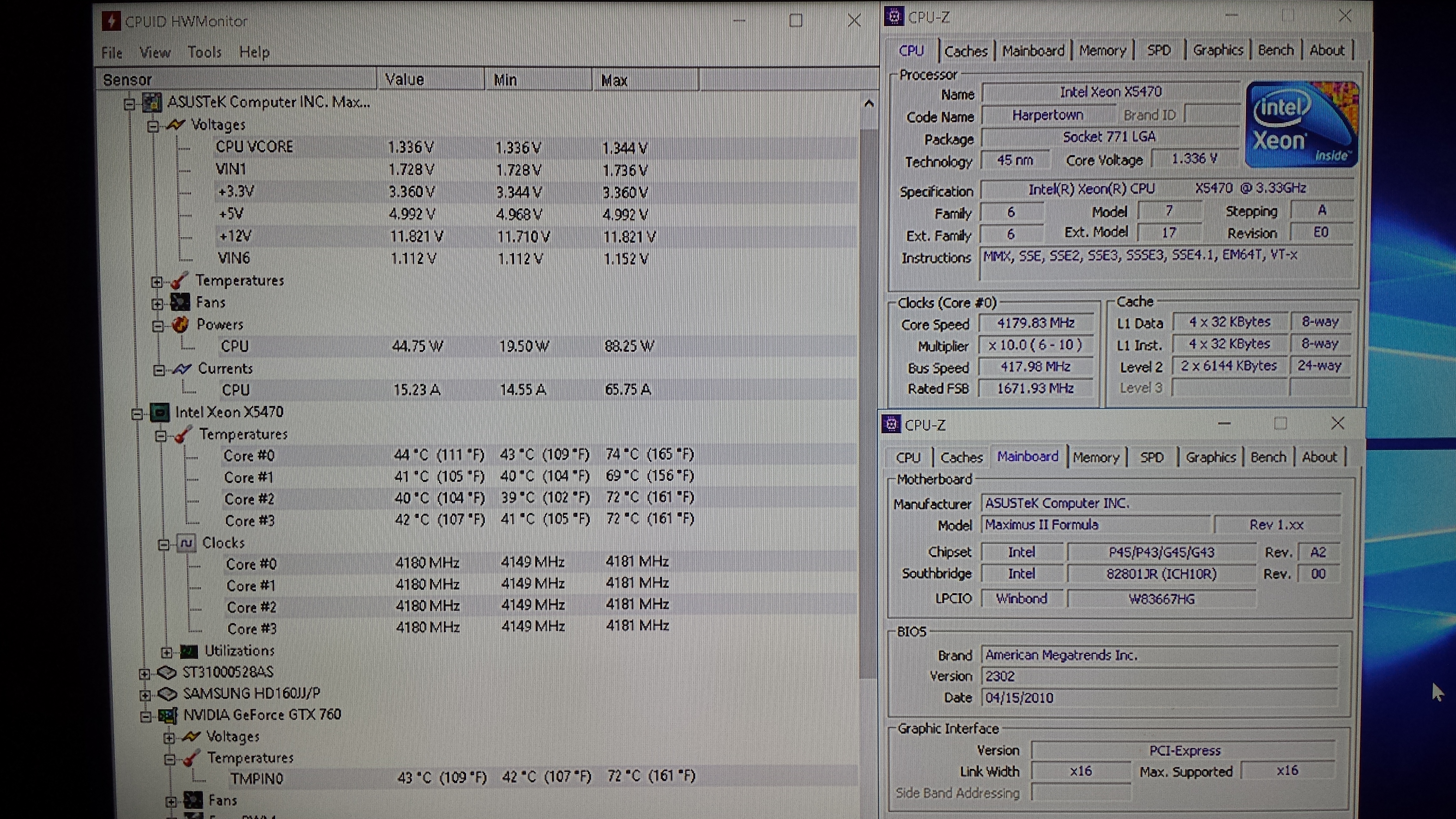Click the Currents icon in sensor tree
The image size is (1456, 819).
coord(182,369)
